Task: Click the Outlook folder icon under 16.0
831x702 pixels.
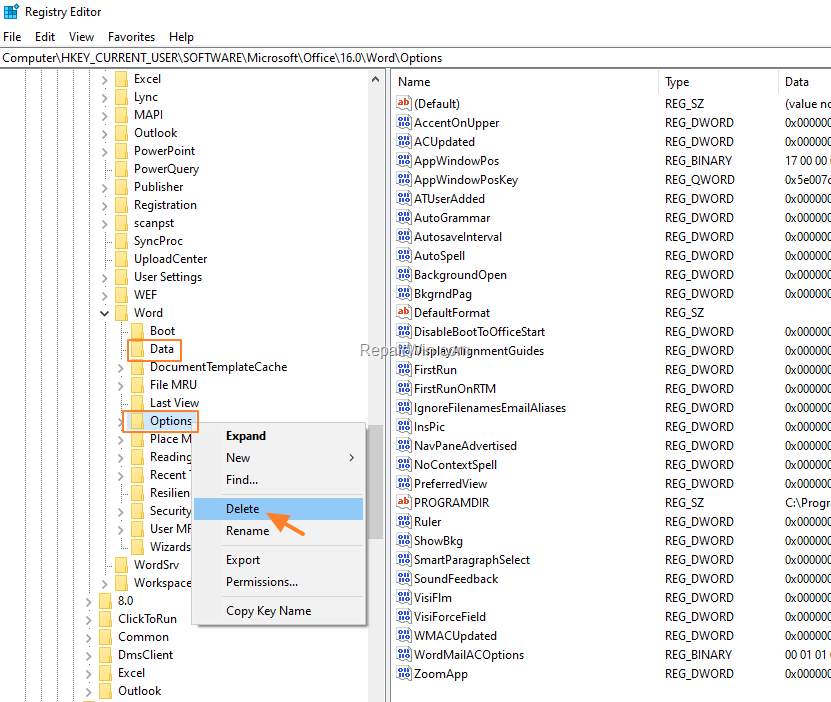Action: pos(122,132)
